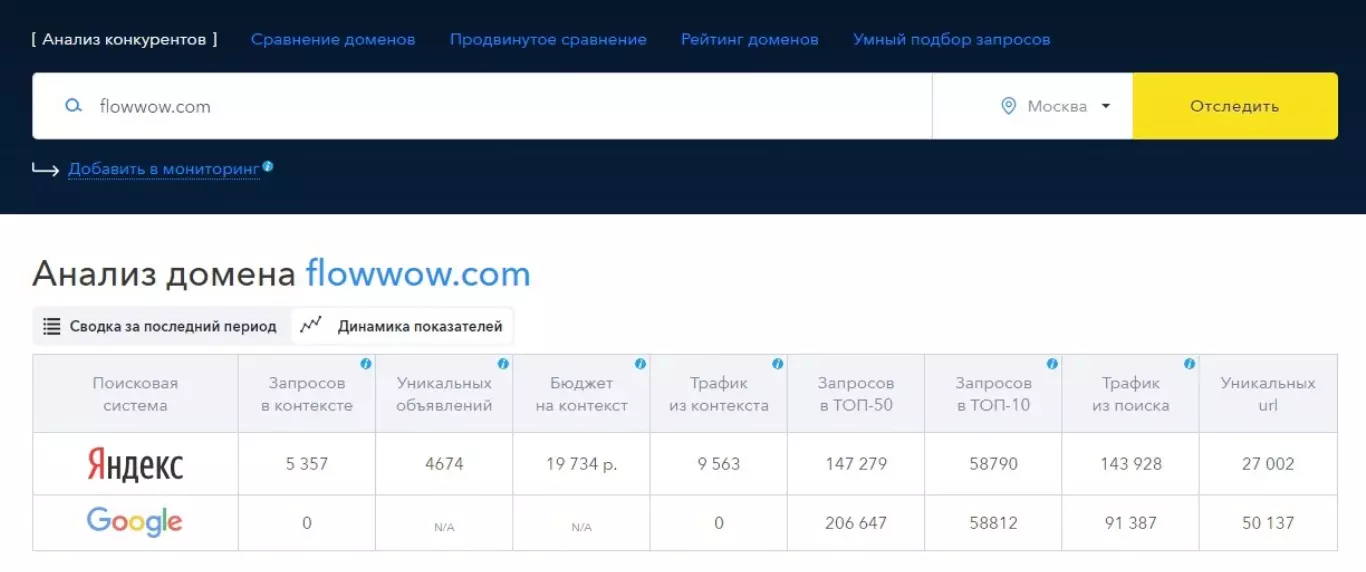Click the location pin icon near Москва

click(x=1008, y=106)
